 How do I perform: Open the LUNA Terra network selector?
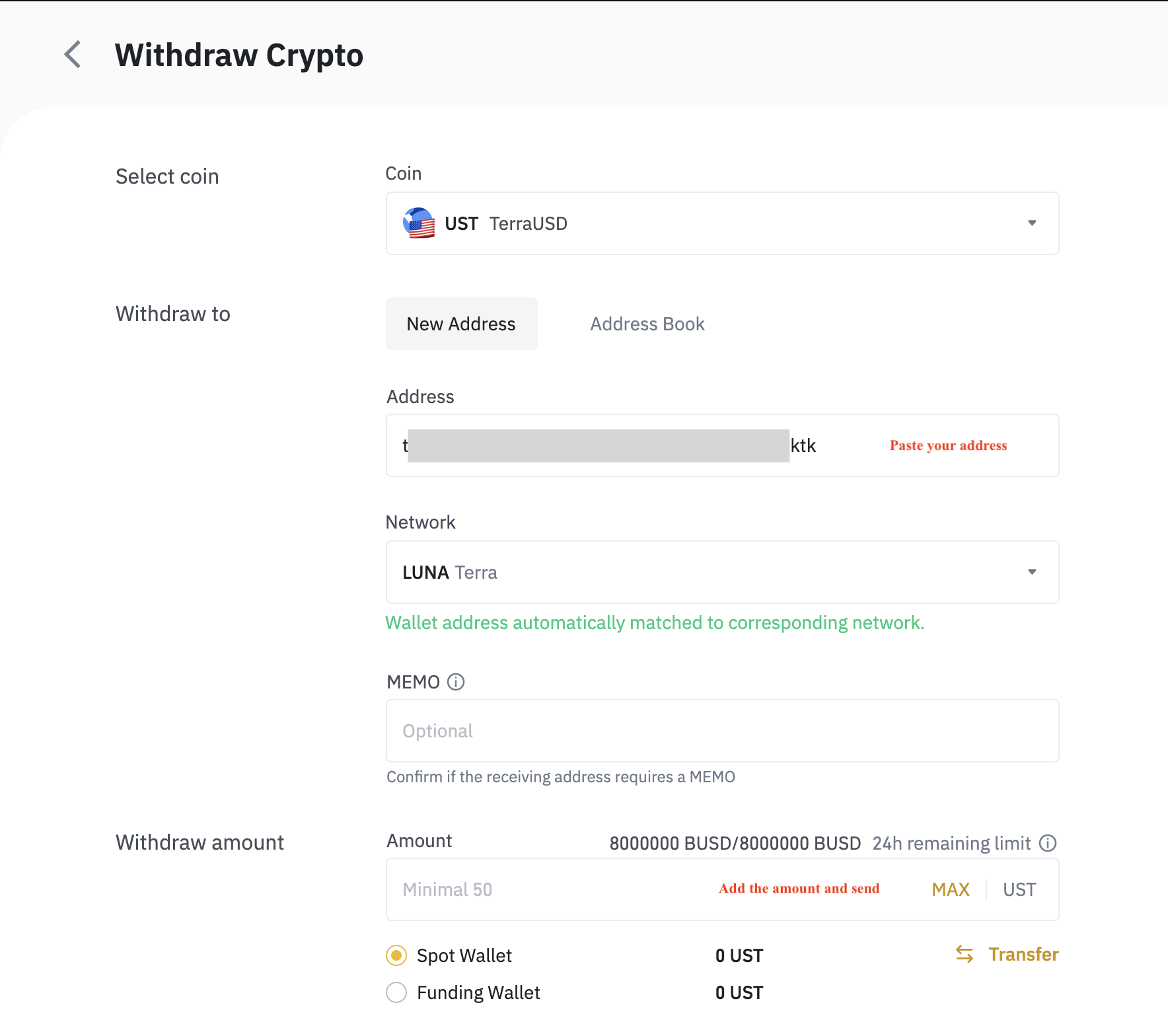[722, 572]
